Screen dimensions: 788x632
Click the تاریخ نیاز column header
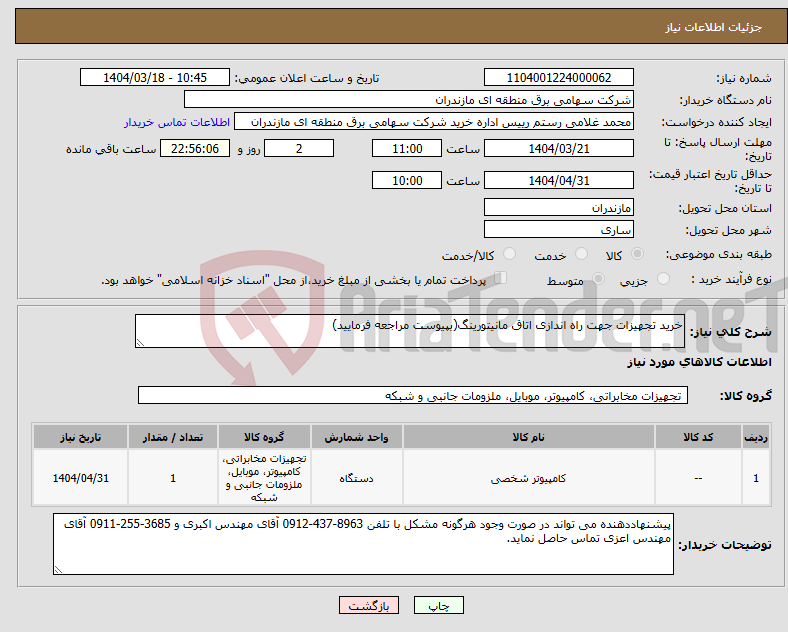click(x=80, y=437)
